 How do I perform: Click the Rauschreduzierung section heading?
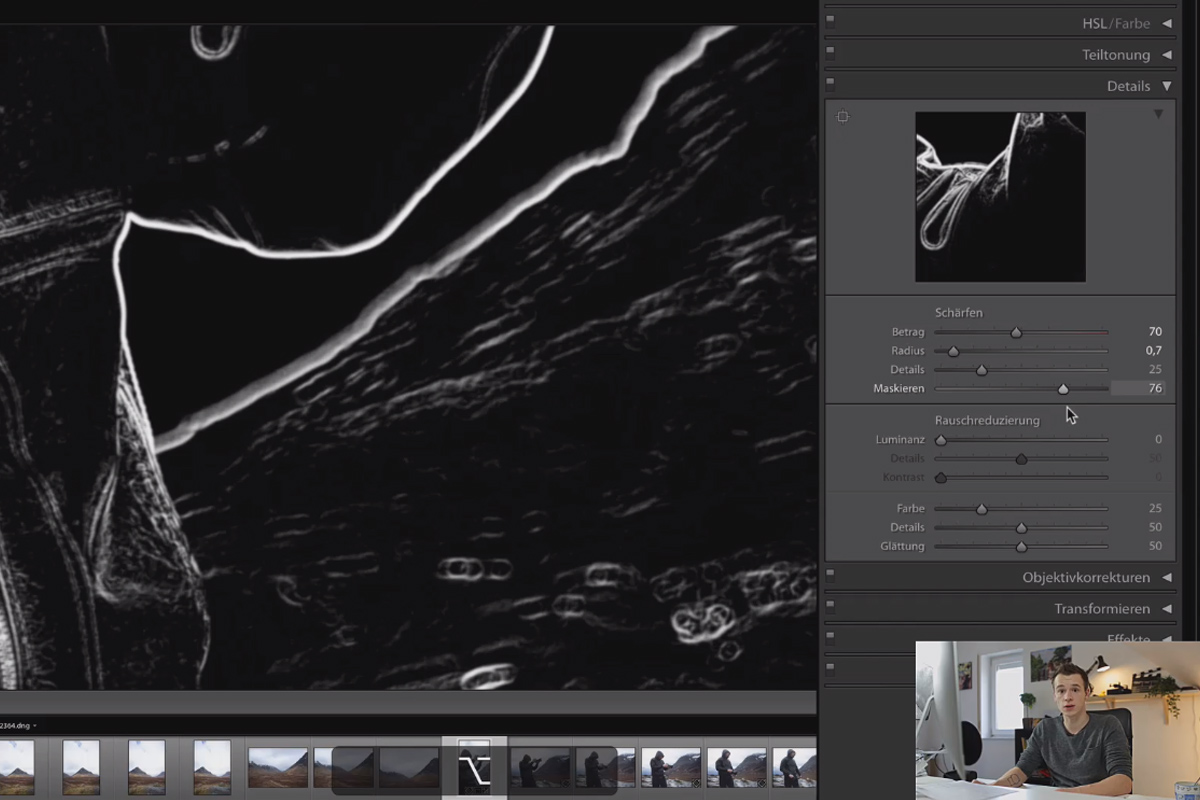[987, 420]
